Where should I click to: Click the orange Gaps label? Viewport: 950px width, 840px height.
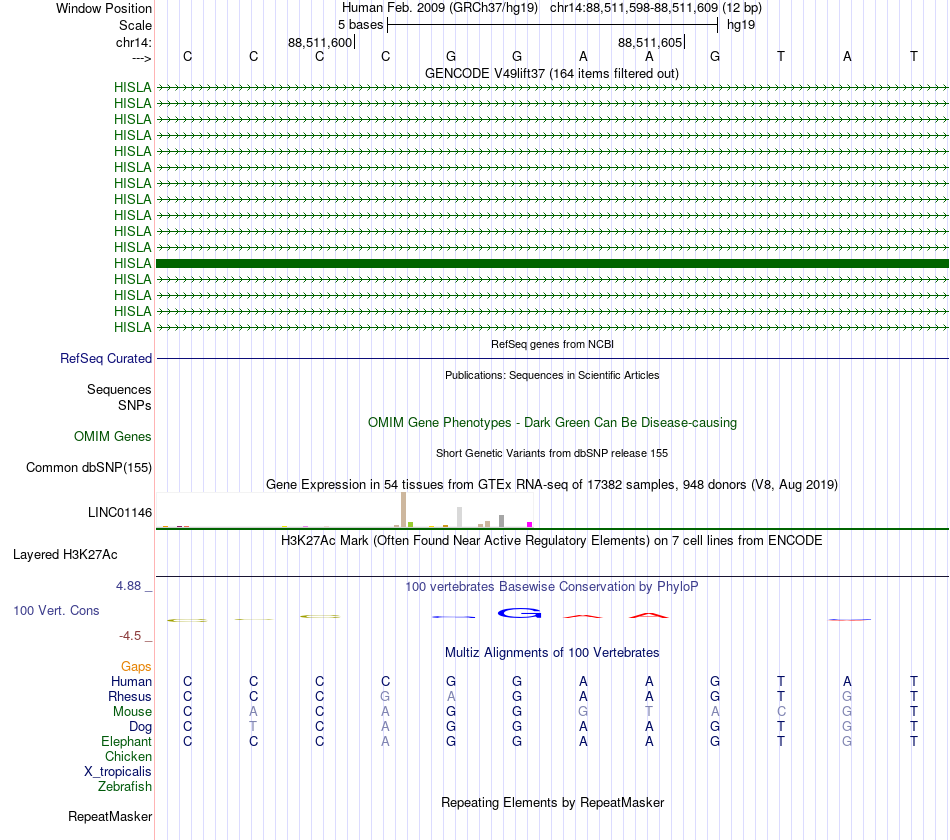[x=136, y=667]
